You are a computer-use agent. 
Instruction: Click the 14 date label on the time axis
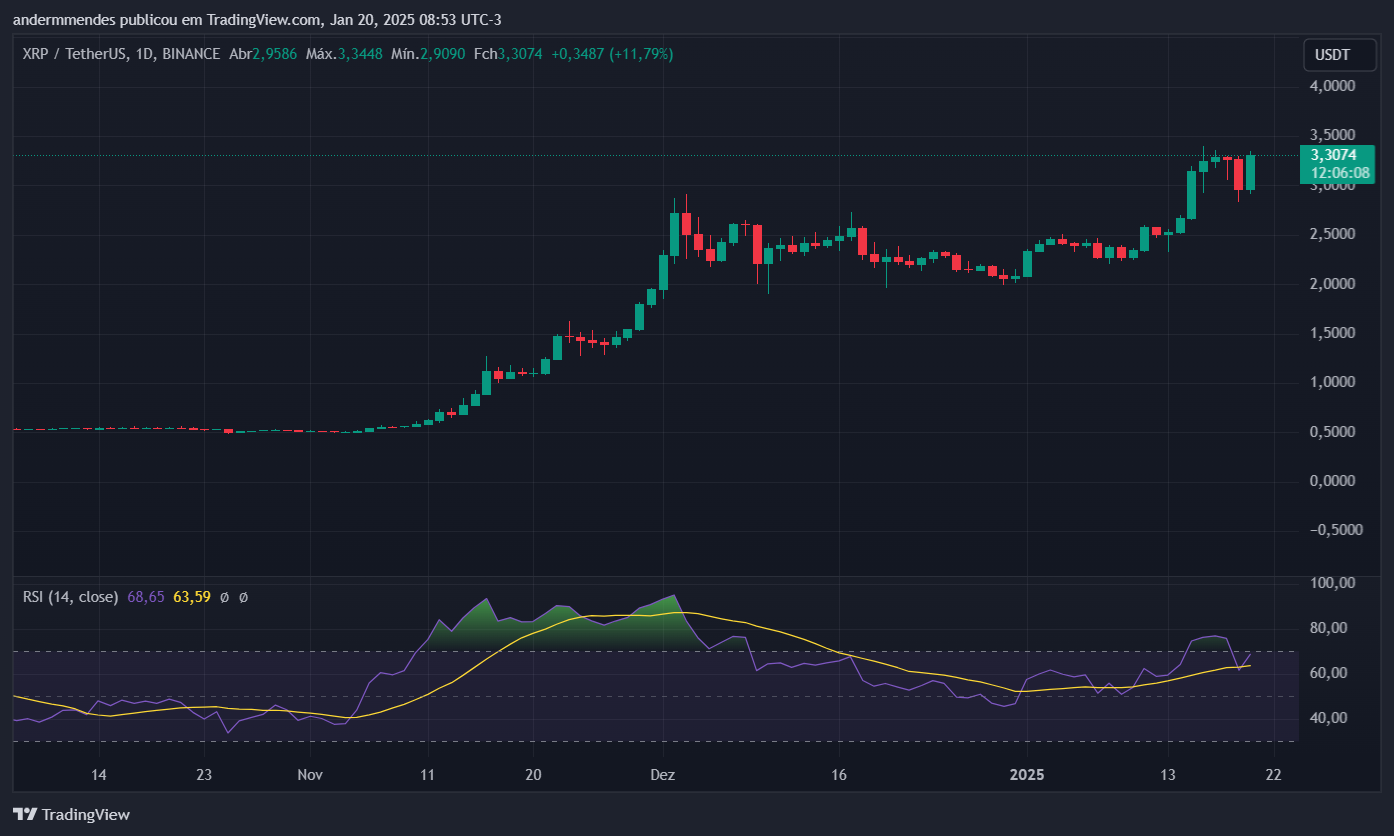(98, 775)
